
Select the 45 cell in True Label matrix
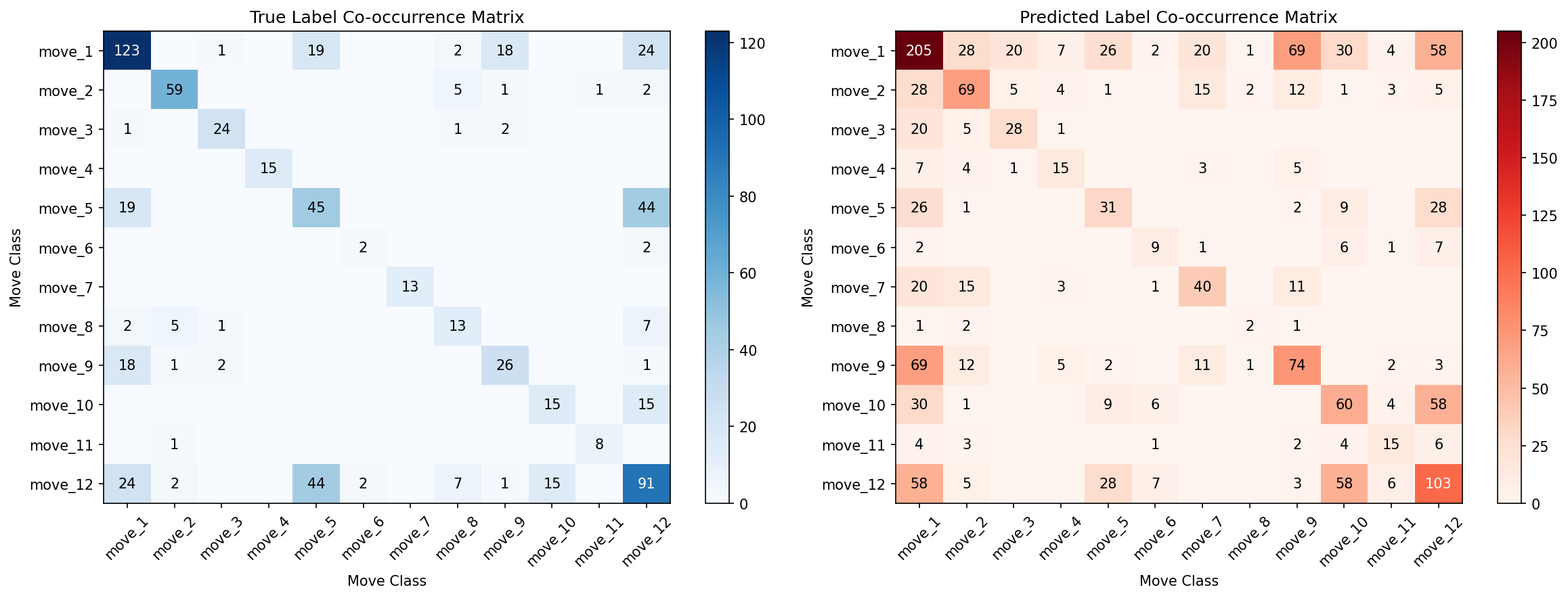316,208
